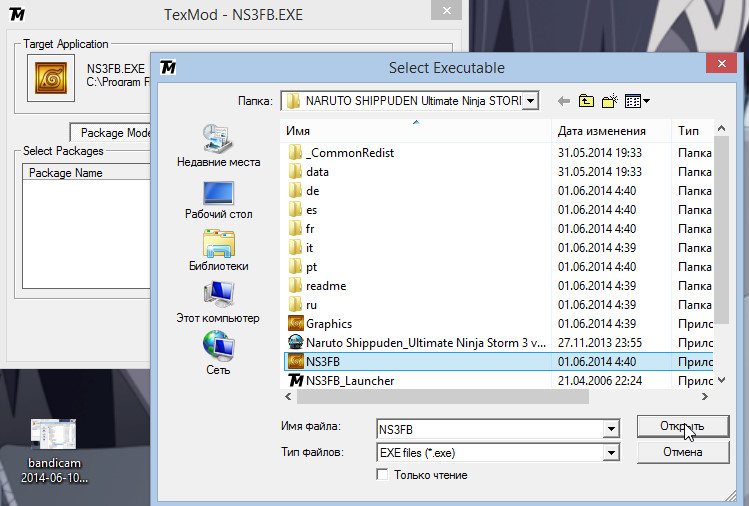Toggle Только чтение read-only checkbox
749x506 pixels.
pos(382,474)
